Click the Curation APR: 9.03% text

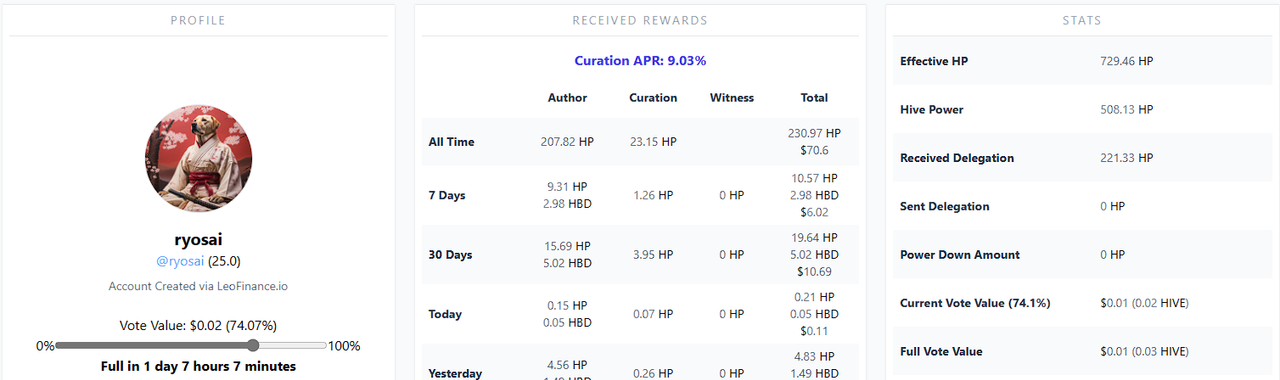640,61
